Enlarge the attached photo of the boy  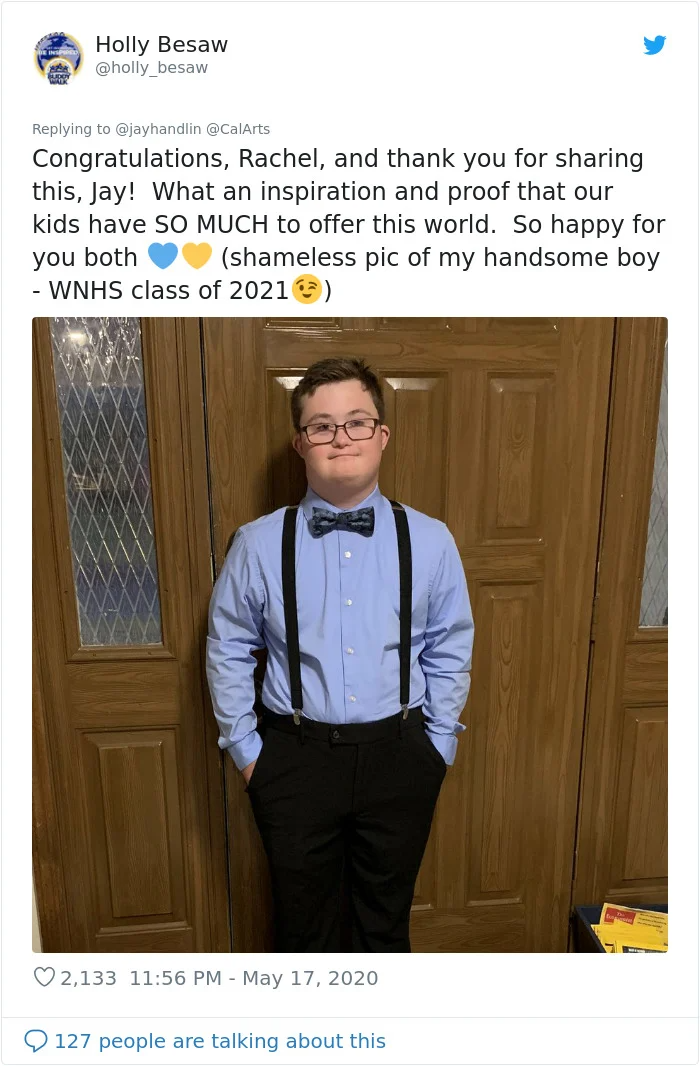pyautogui.click(x=350, y=634)
